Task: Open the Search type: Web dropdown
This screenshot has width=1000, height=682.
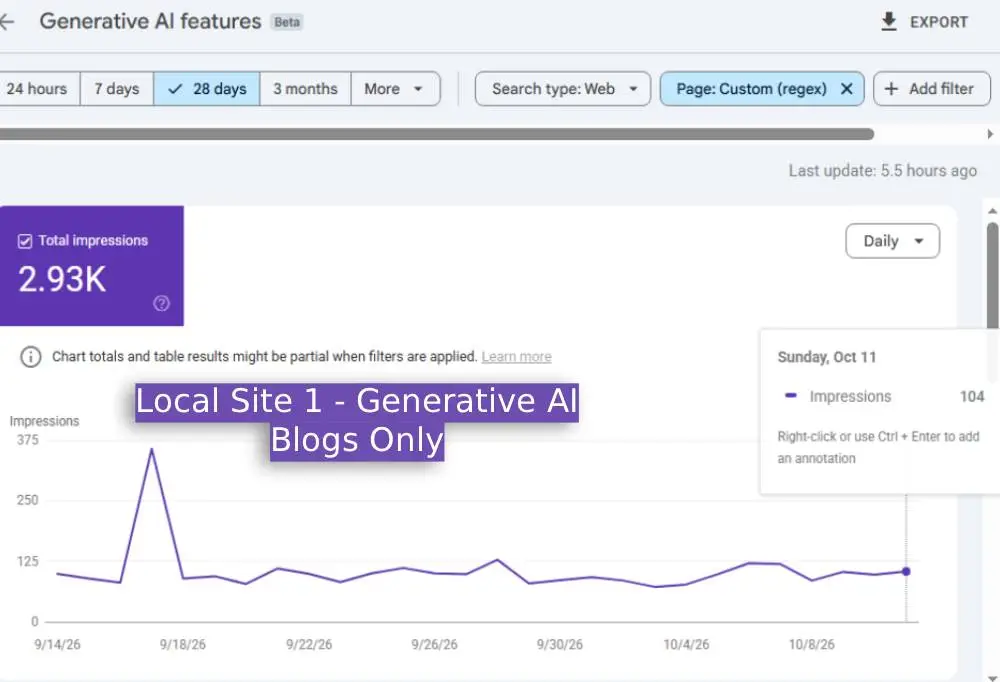Action: pyautogui.click(x=562, y=89)
